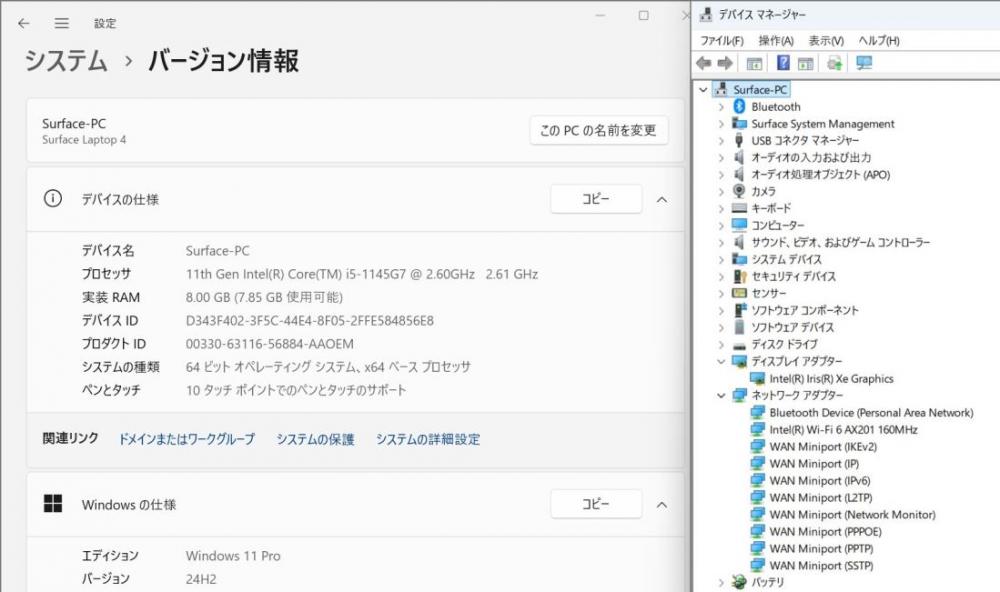Select the WAN Miniport (IP) entry

(814, 464)
